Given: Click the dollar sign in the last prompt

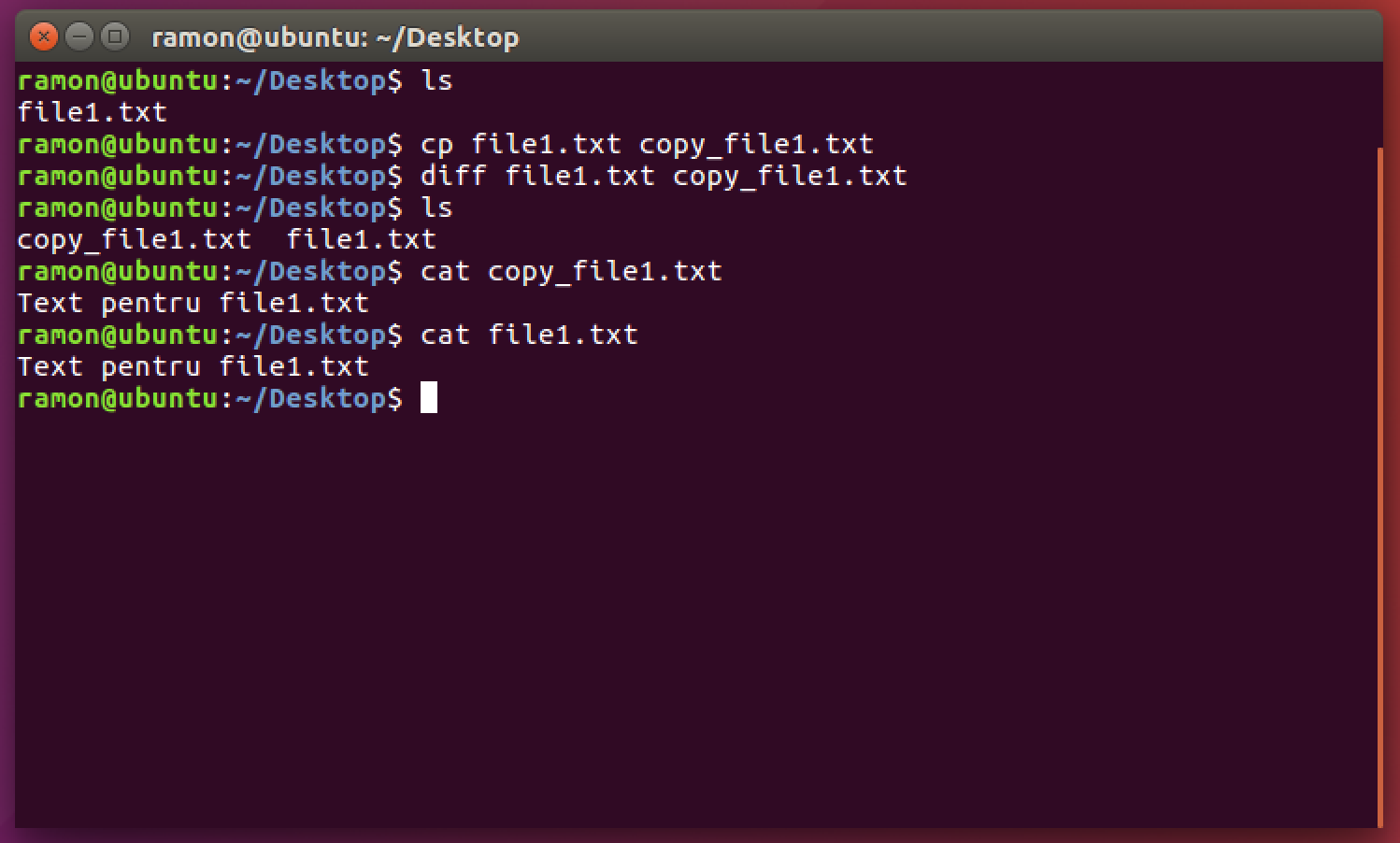Looking at the screenshot, I should [x=395, y=397].
